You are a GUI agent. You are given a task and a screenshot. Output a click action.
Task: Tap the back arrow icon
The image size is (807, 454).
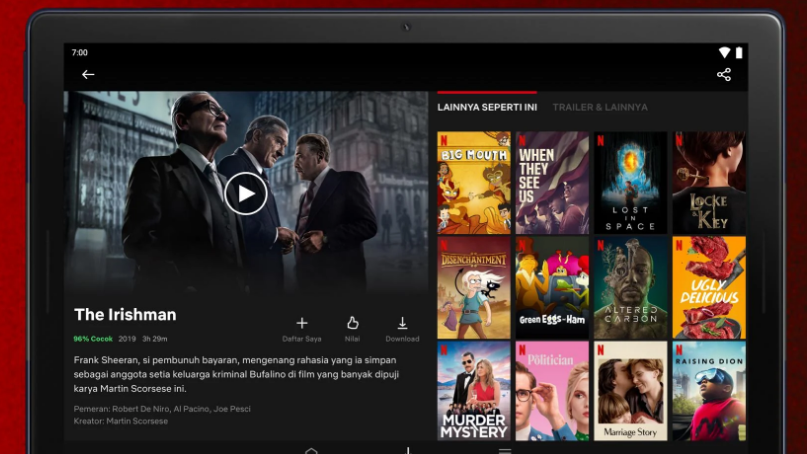point(88,75)
